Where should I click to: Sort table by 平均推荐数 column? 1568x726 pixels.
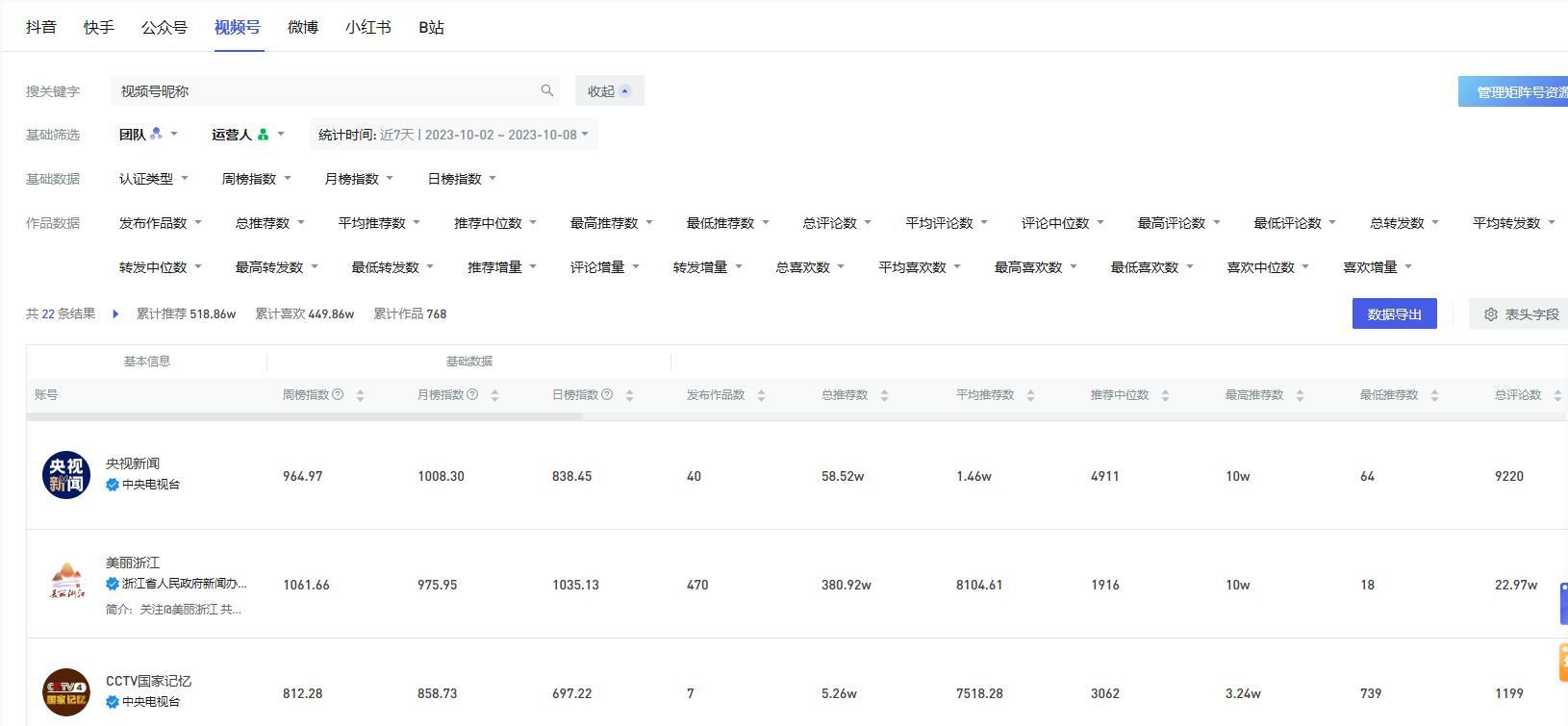pyautogui.click(x=1030, y=395)
